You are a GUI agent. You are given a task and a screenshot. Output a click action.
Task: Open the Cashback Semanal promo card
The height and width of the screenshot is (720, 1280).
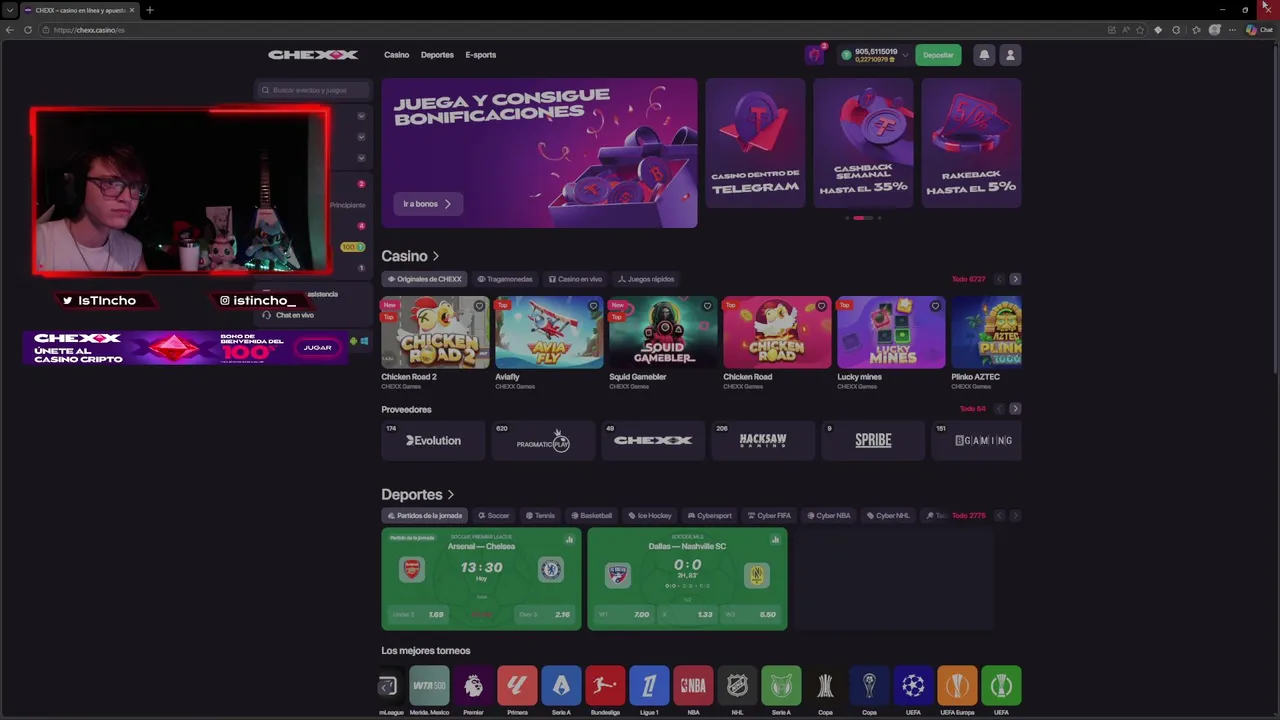(863, 143)
